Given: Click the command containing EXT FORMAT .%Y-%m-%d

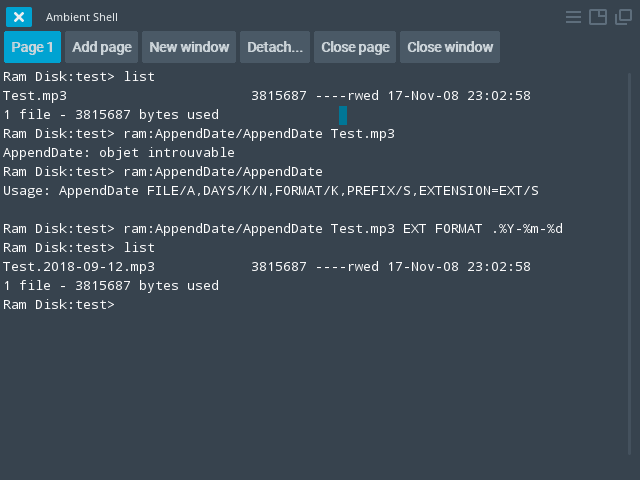Looking at the screenshot, I should [x=343, y=229].
